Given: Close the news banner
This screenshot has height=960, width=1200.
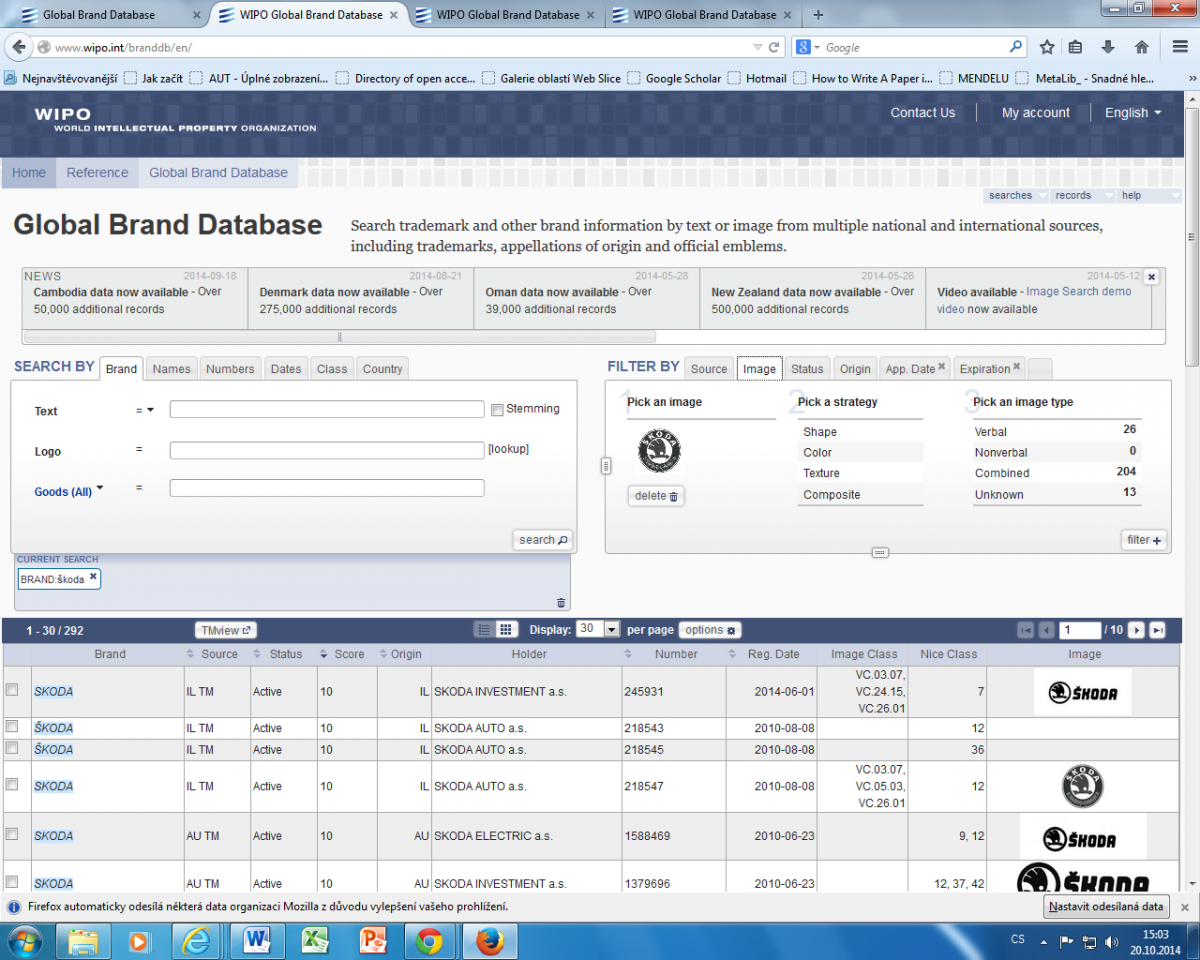Looking at the screenshot, I should click(1151, 276).
